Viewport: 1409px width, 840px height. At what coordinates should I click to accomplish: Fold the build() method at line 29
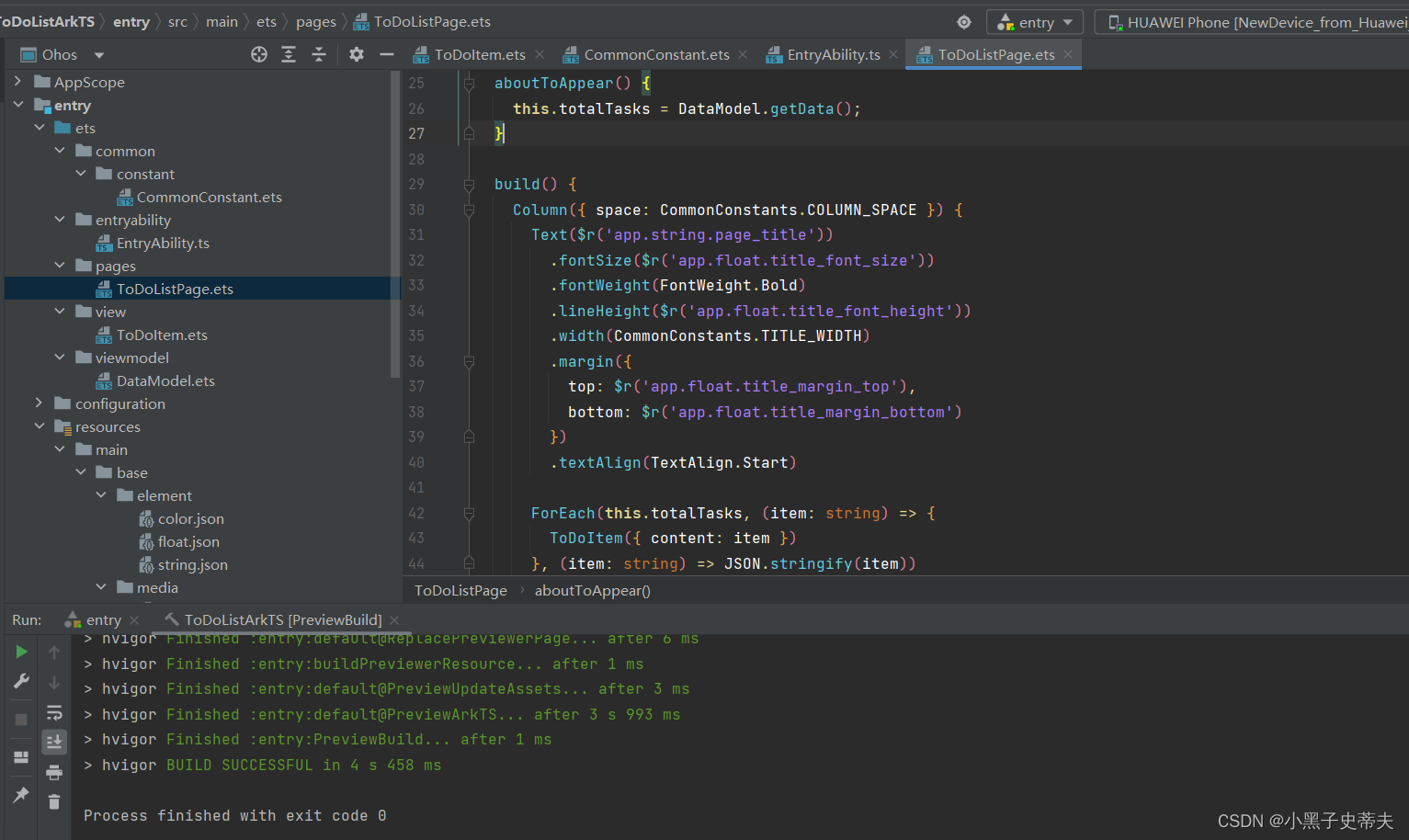469,184
